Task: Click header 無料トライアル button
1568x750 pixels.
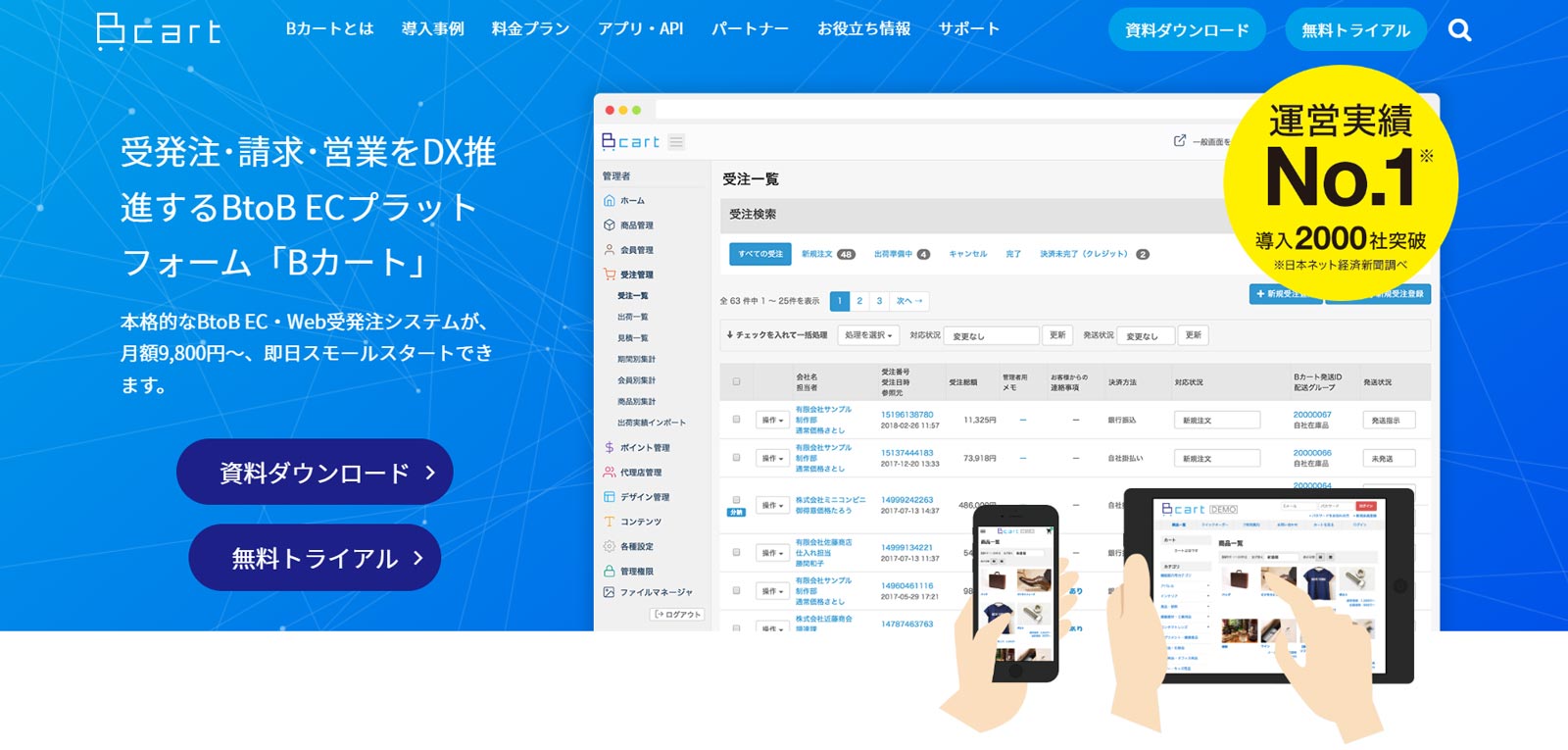Action: 1355,30
